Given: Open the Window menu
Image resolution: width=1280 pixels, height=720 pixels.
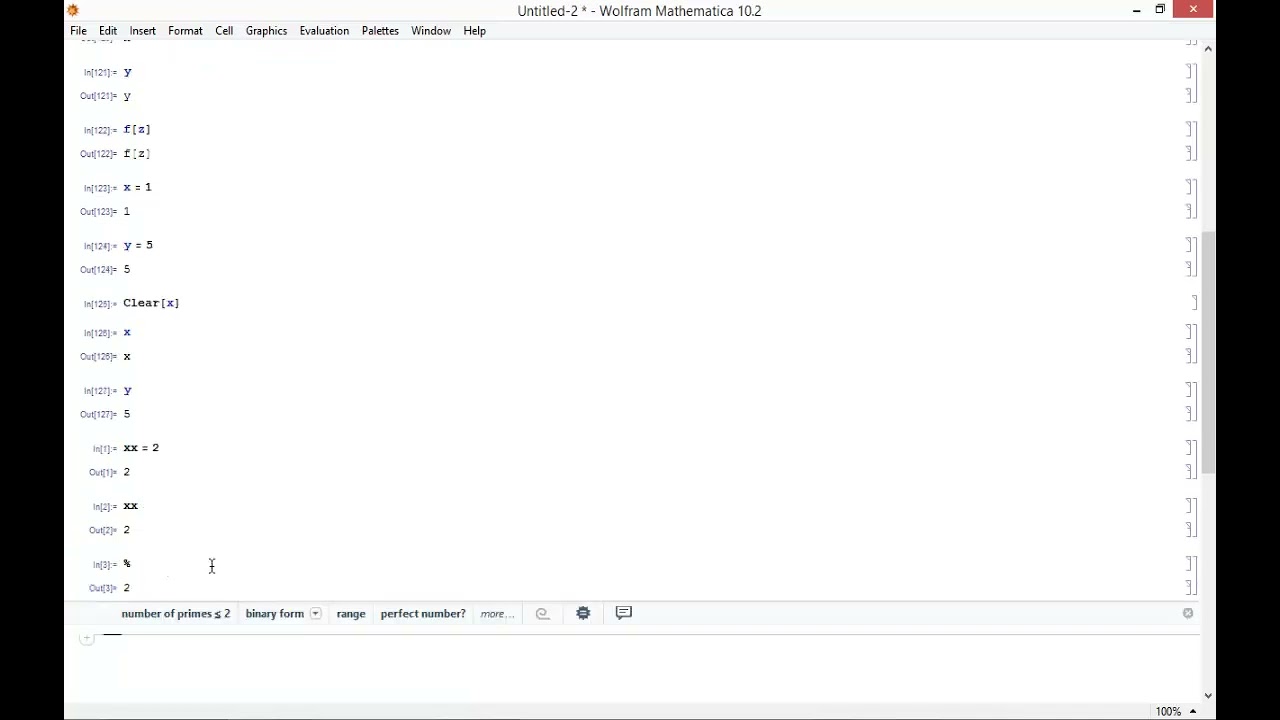Looking at the screenshot, I should click(431, 31).
